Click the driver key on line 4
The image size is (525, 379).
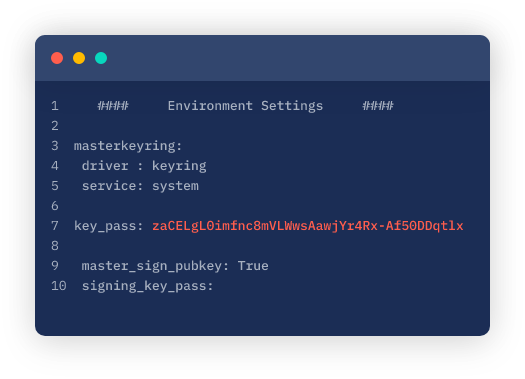coord(105,166)
